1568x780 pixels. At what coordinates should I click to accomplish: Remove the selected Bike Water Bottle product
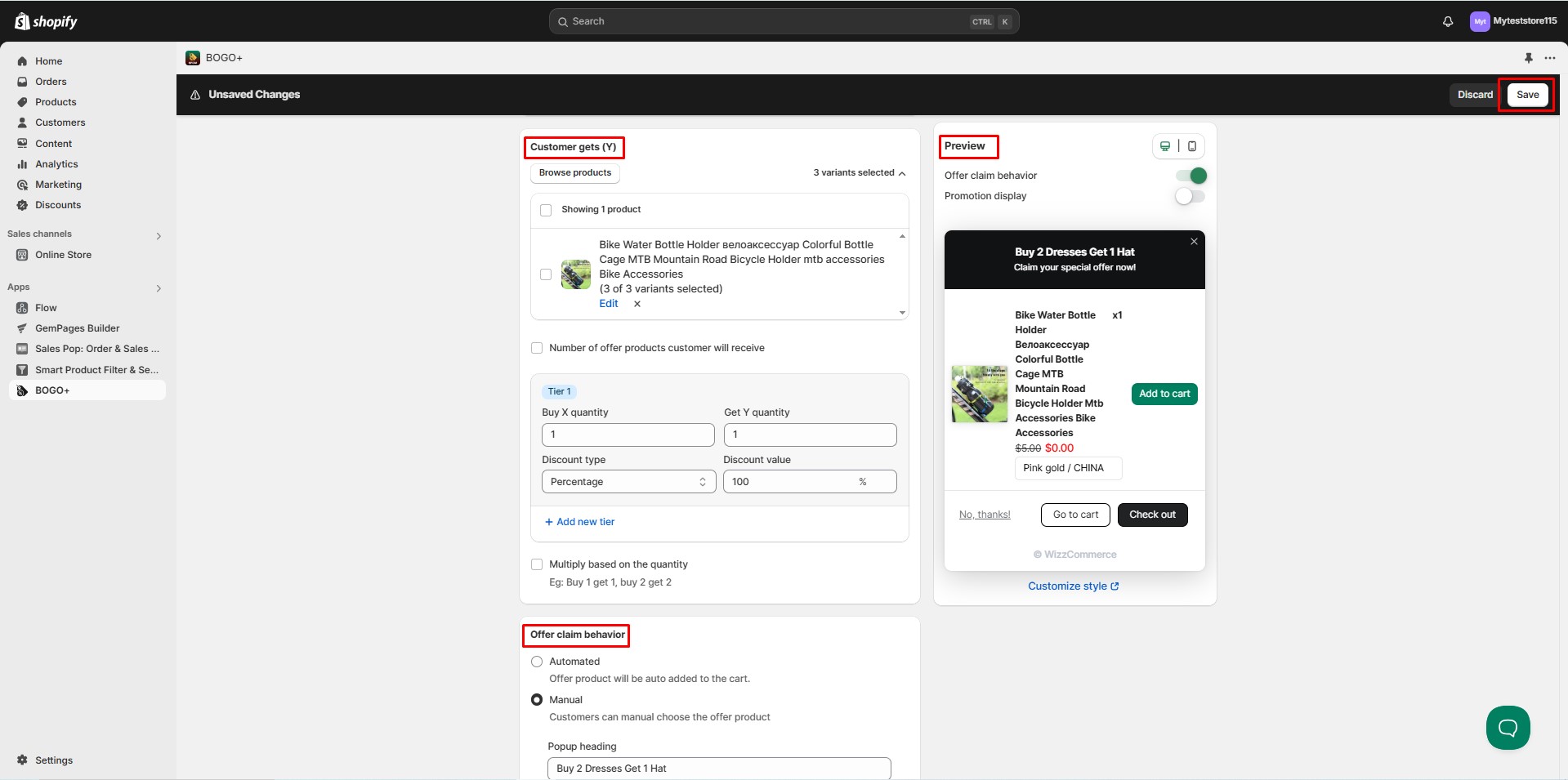pyautogui.click(x=637, y=304)
